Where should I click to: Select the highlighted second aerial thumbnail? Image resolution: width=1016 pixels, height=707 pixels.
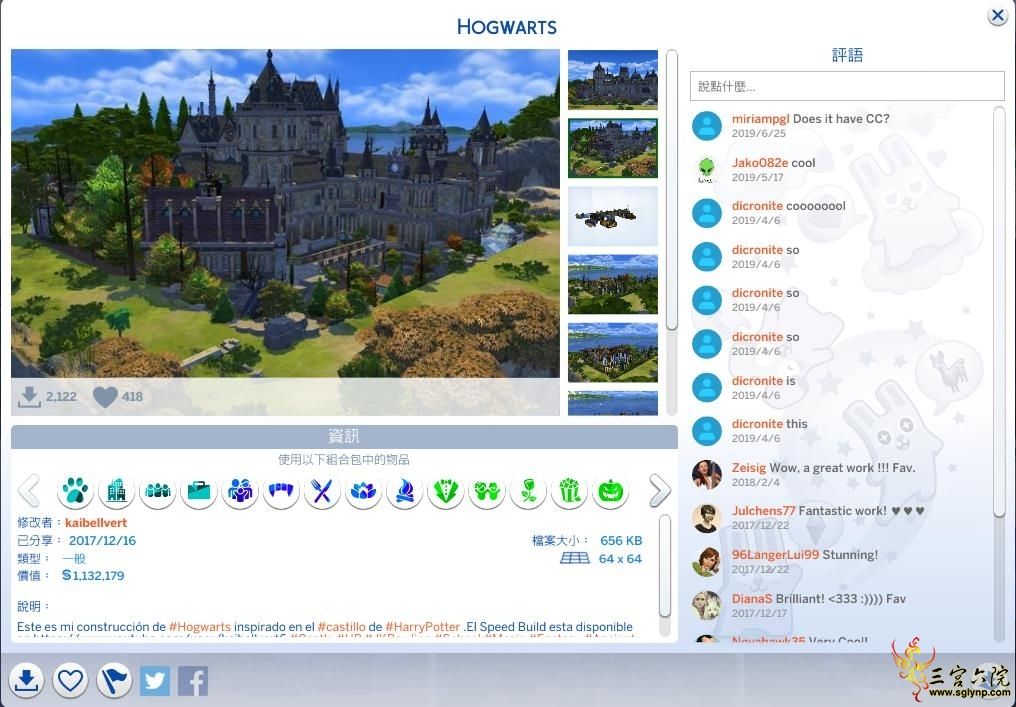613,148
